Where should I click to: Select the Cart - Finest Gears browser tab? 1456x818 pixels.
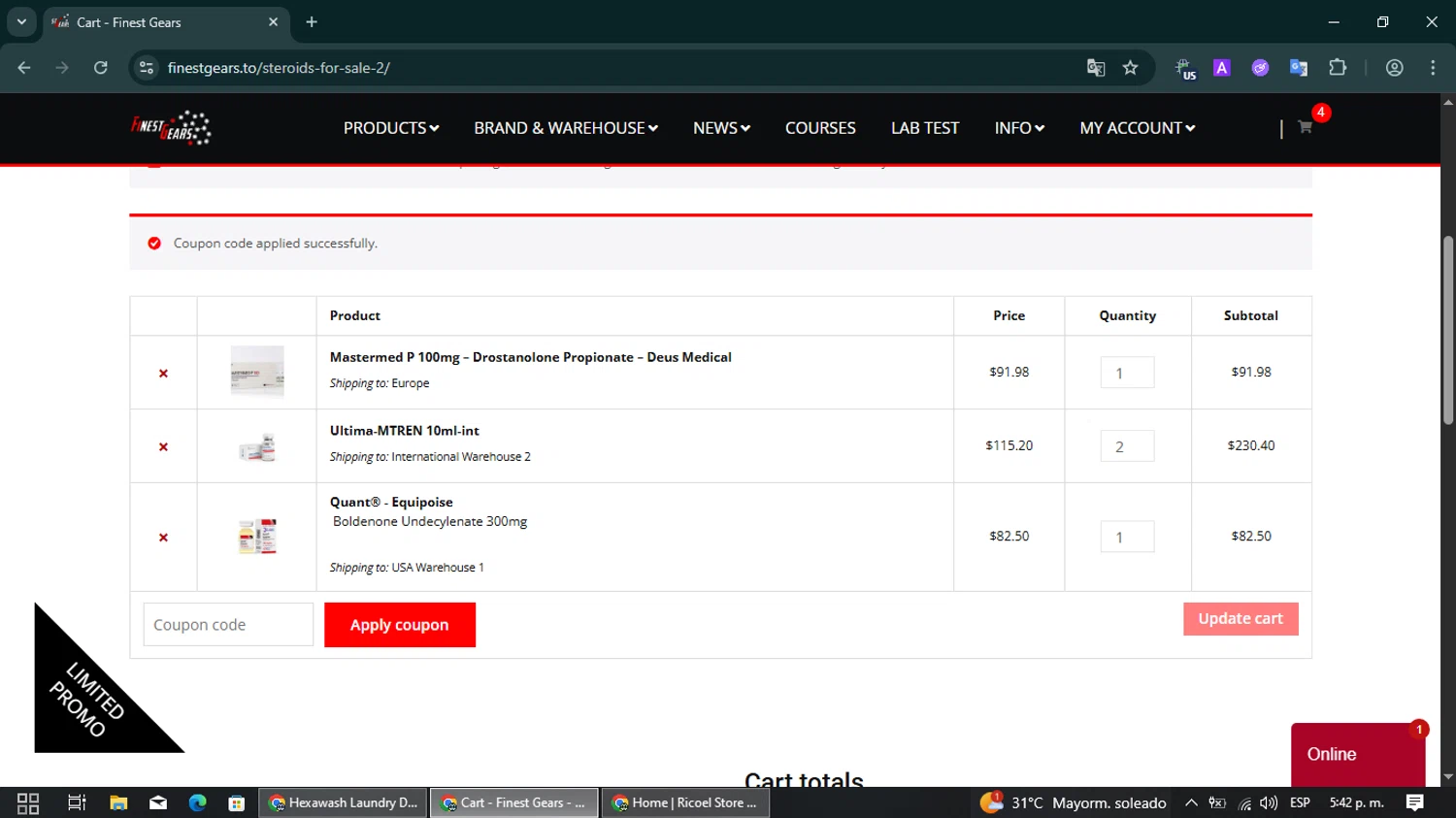[165, 22]
